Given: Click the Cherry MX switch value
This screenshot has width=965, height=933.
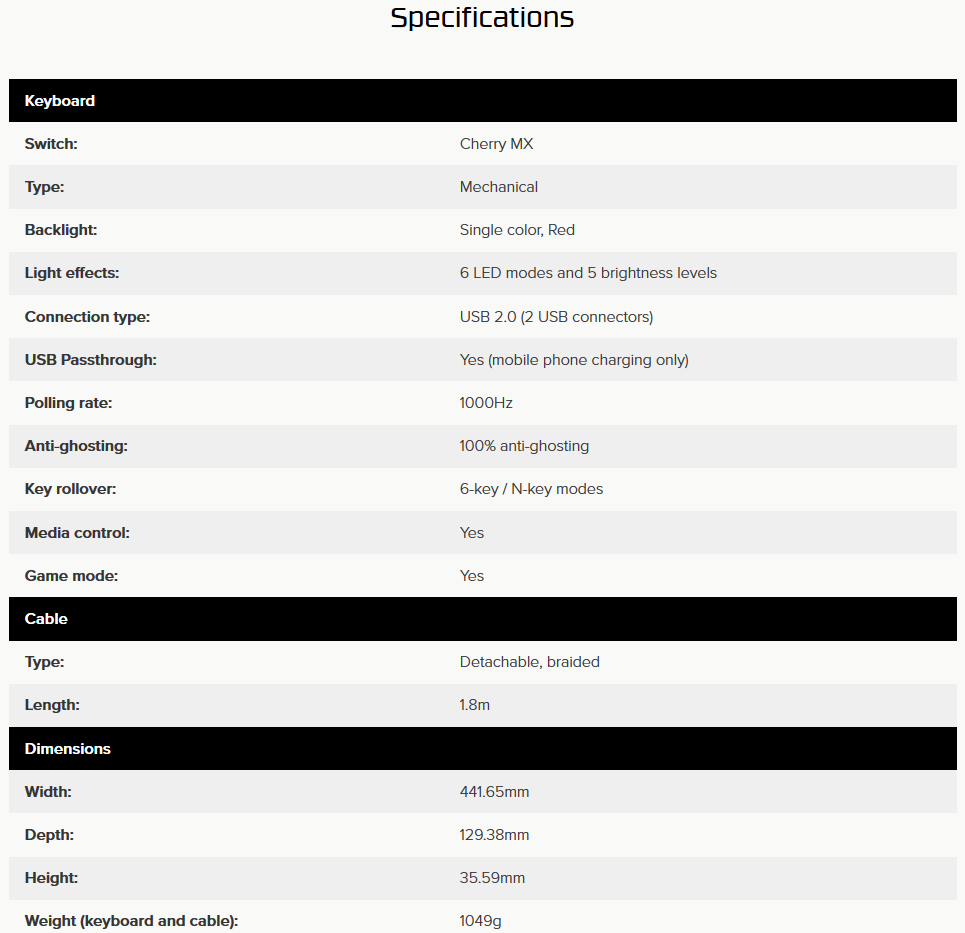Looking at the screenshot, I should (x=496, y=144).
